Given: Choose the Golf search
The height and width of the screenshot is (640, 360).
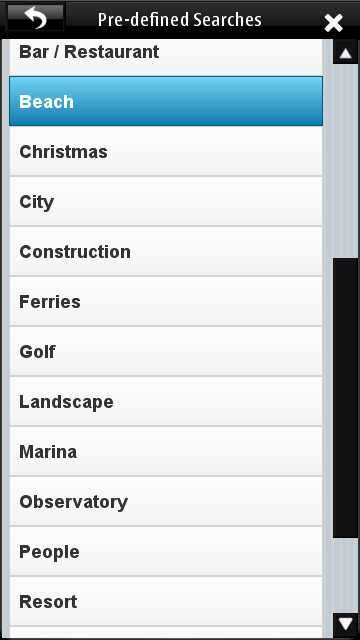Looking at the screenshot, I should tap(166, 351).
